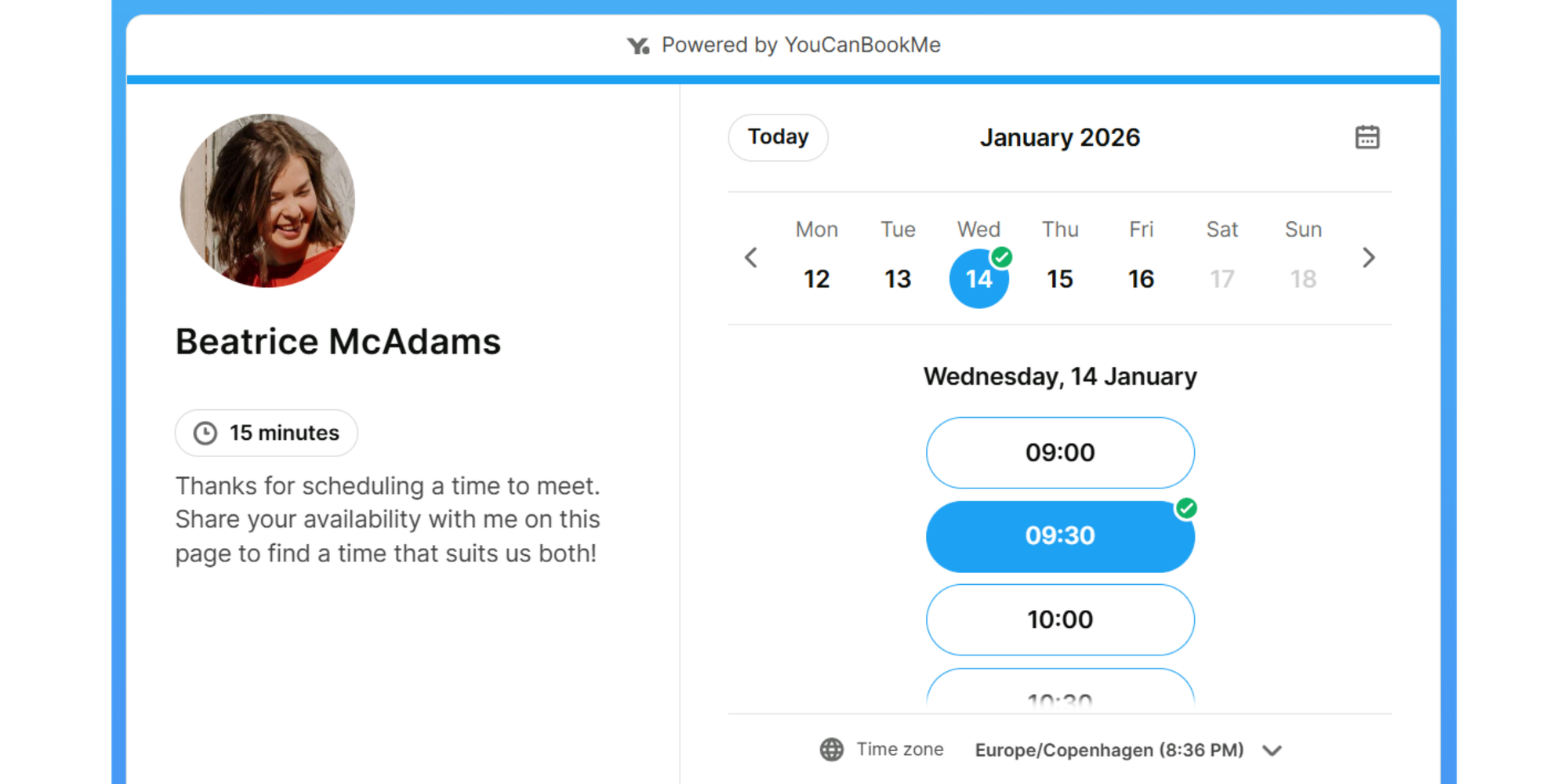
Task: Expand the time zone chevron arrow
Action: coord(1271,750)
